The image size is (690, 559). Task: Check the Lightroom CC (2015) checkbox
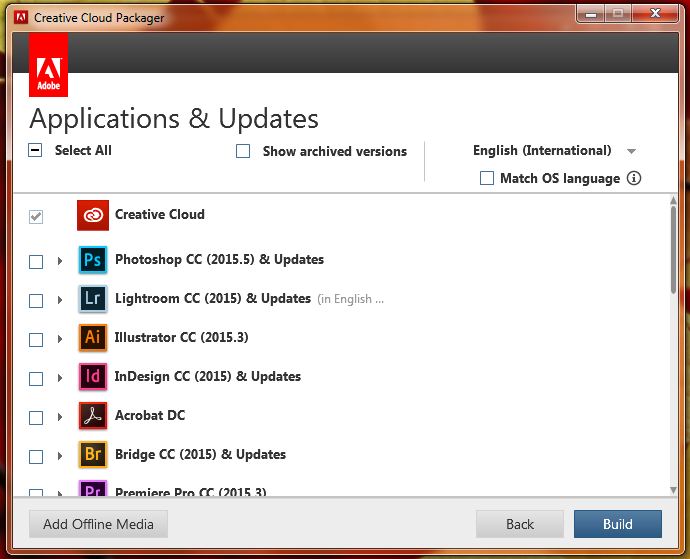click(36, 301)
